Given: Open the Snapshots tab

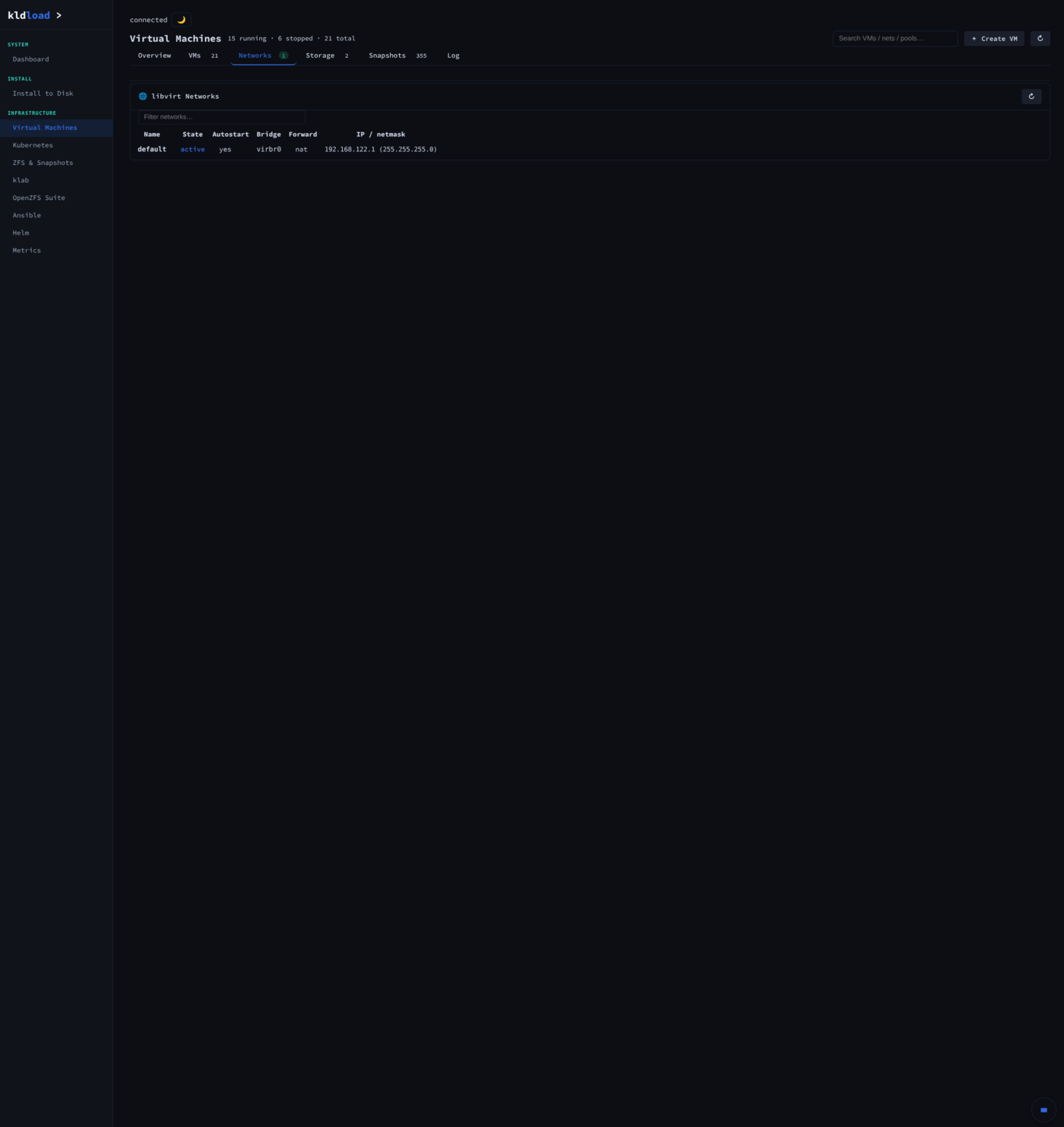Looking at the screenshot, I should pos(397,55).
